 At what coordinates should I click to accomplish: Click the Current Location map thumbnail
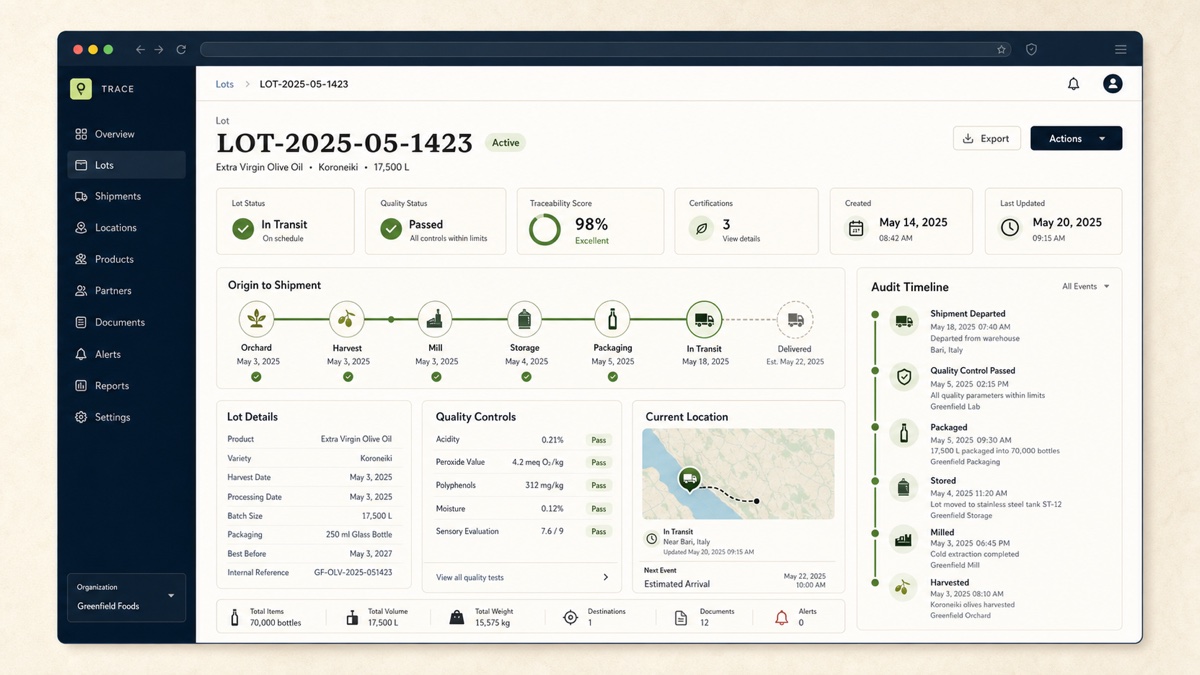[x=738, y=474]
